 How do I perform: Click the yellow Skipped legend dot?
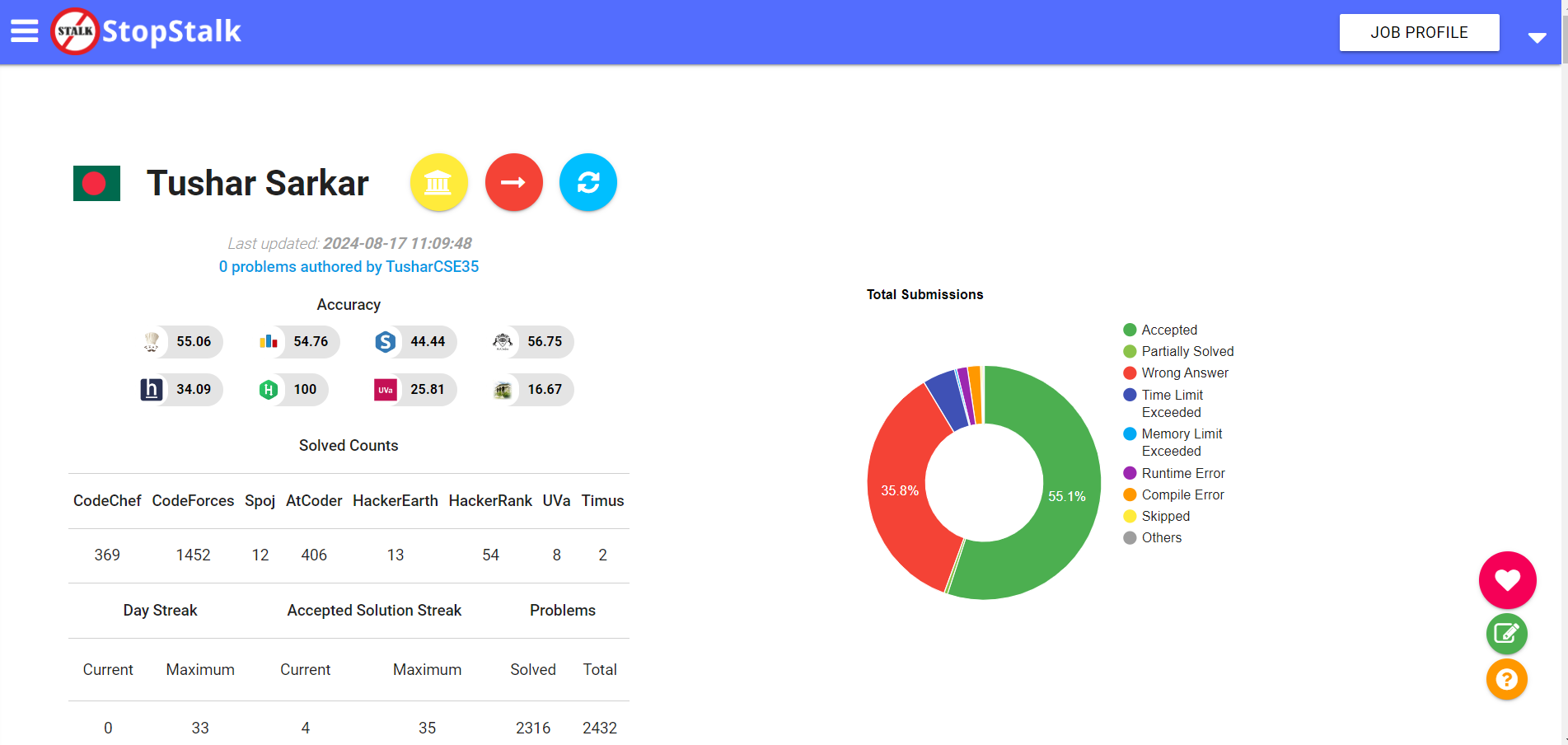click(1130, 516)
